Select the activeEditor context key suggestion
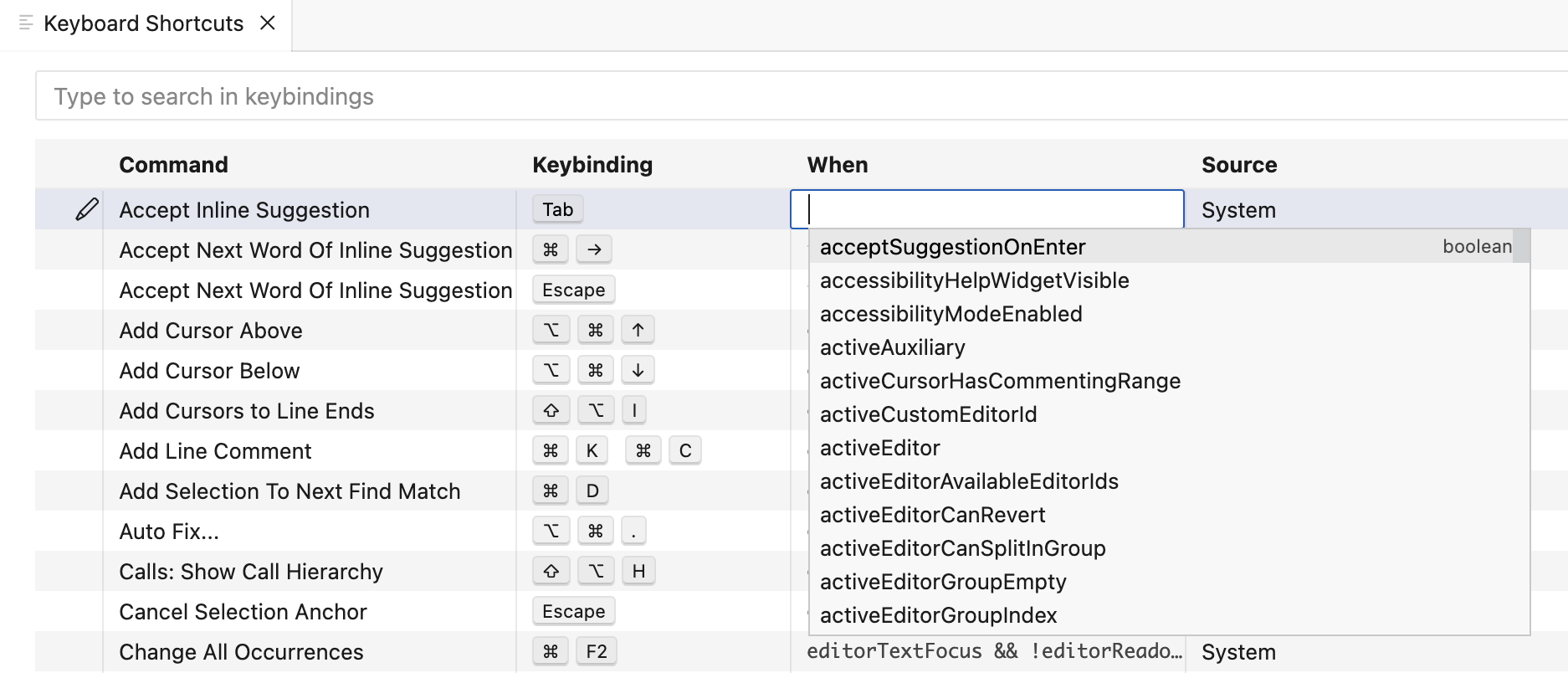The height and width of the screenshot is (673, 1568). [879, 448]
